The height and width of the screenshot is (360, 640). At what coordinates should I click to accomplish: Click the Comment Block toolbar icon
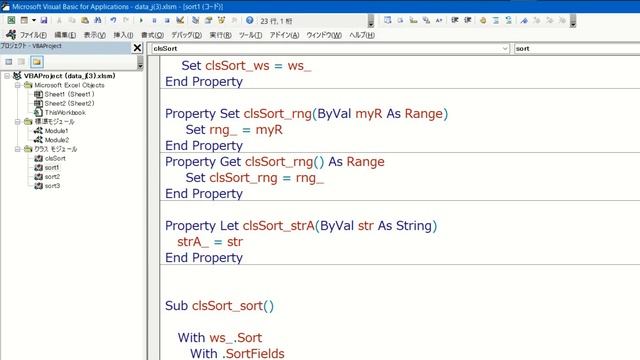(x=496, y=20)
